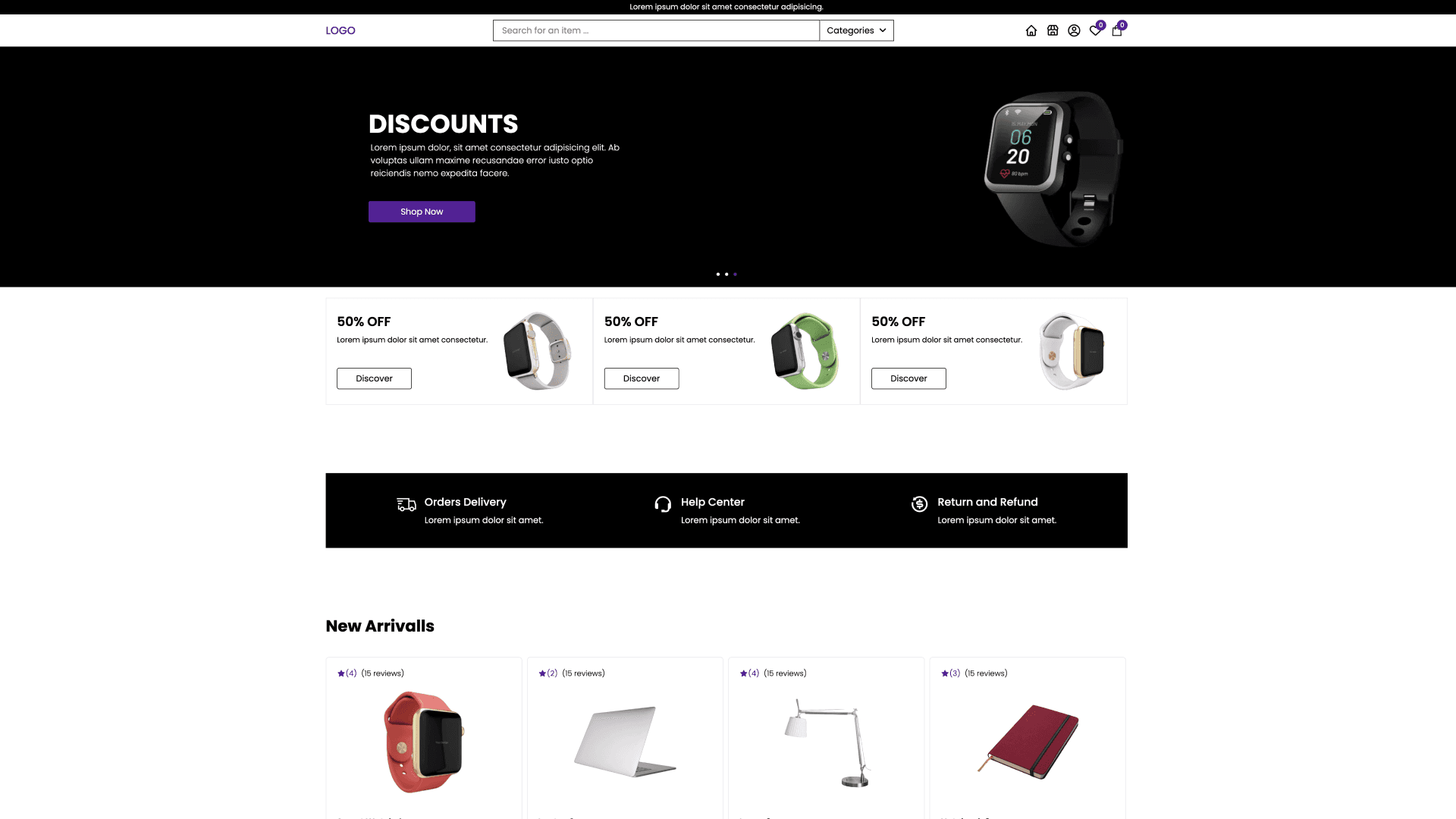Click Discover on gray watch card
Screen dimensions: 1456x819
(x=374, y=378)
